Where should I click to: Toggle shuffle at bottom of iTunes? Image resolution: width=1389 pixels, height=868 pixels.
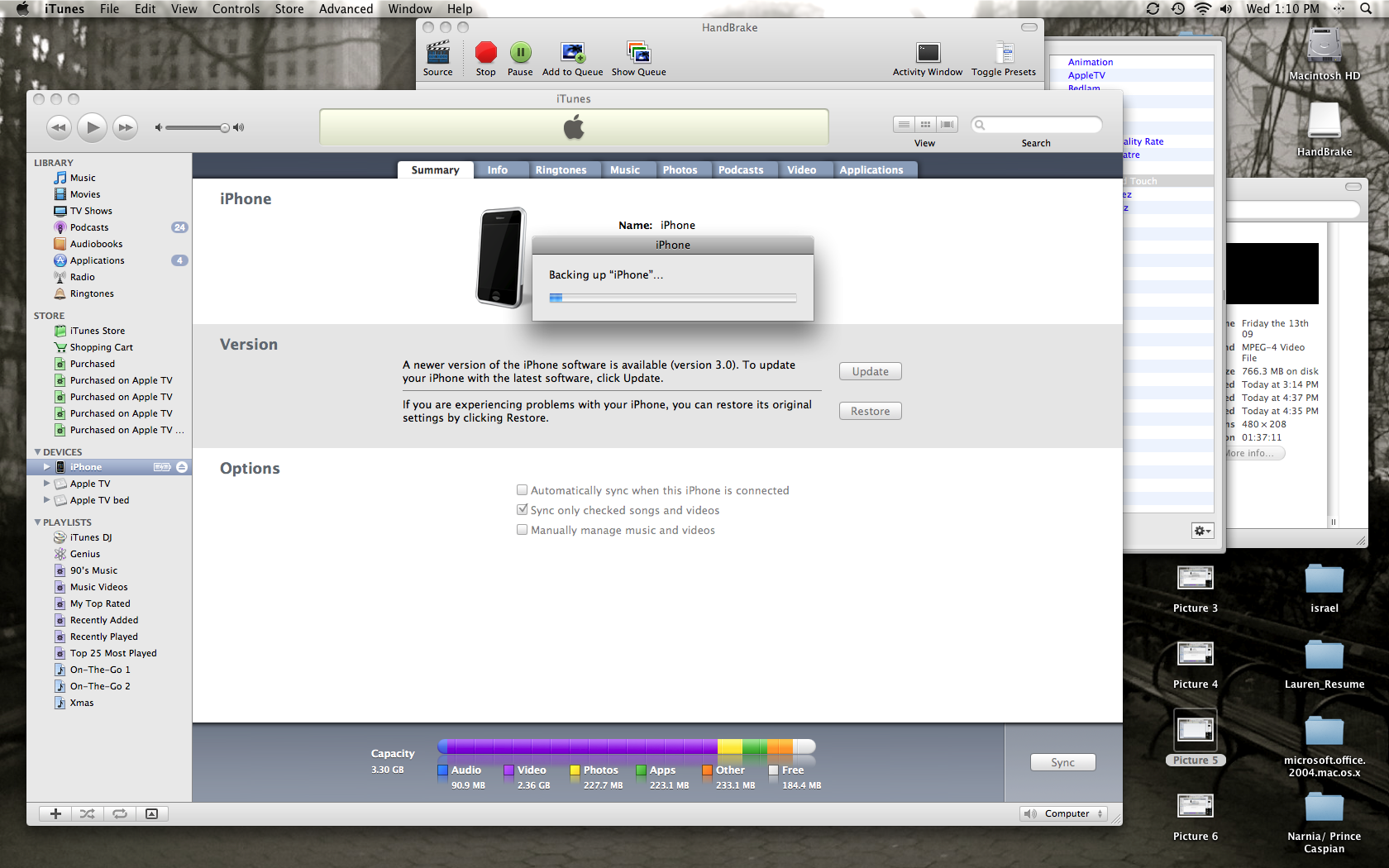(x=88, y=813)
